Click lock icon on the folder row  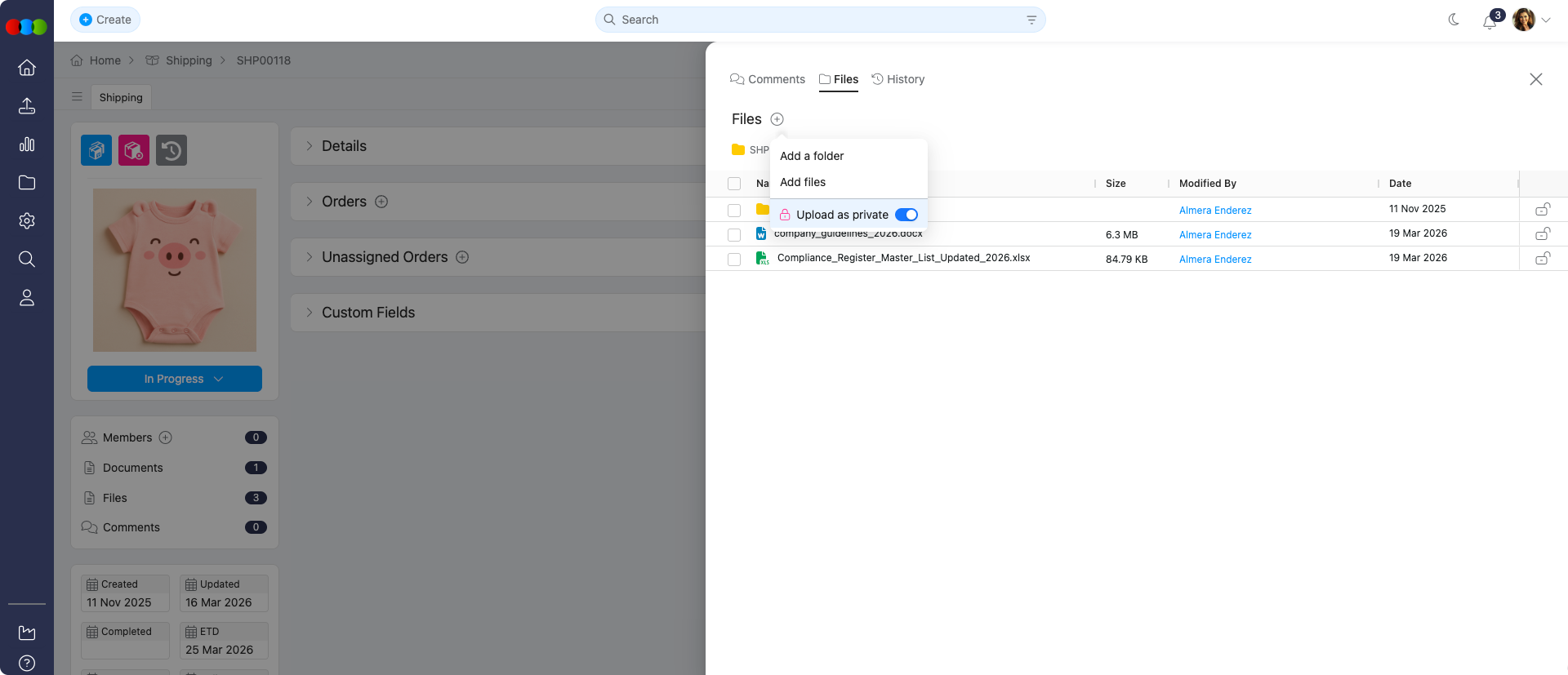tap(1543, 210)
